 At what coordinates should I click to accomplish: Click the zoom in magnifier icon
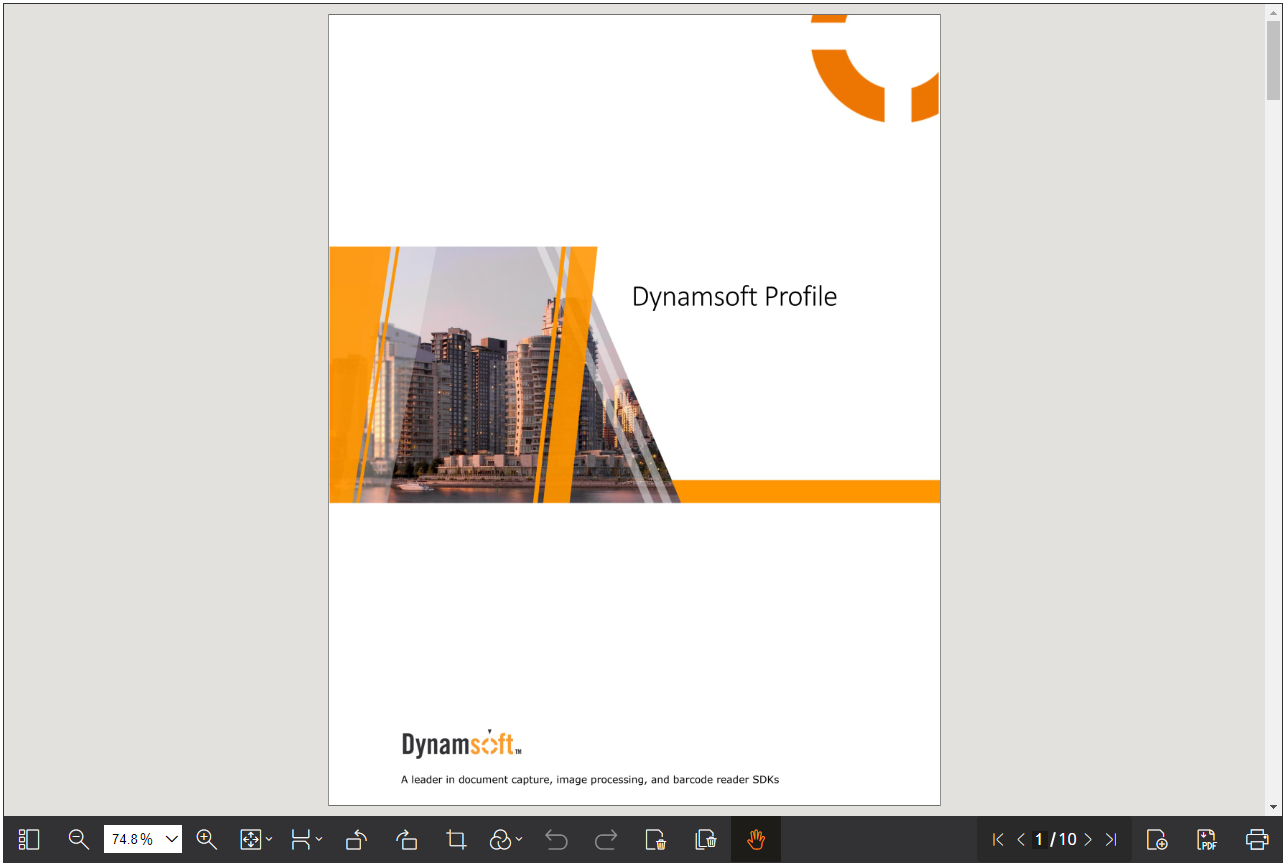(x=207, y=840)
